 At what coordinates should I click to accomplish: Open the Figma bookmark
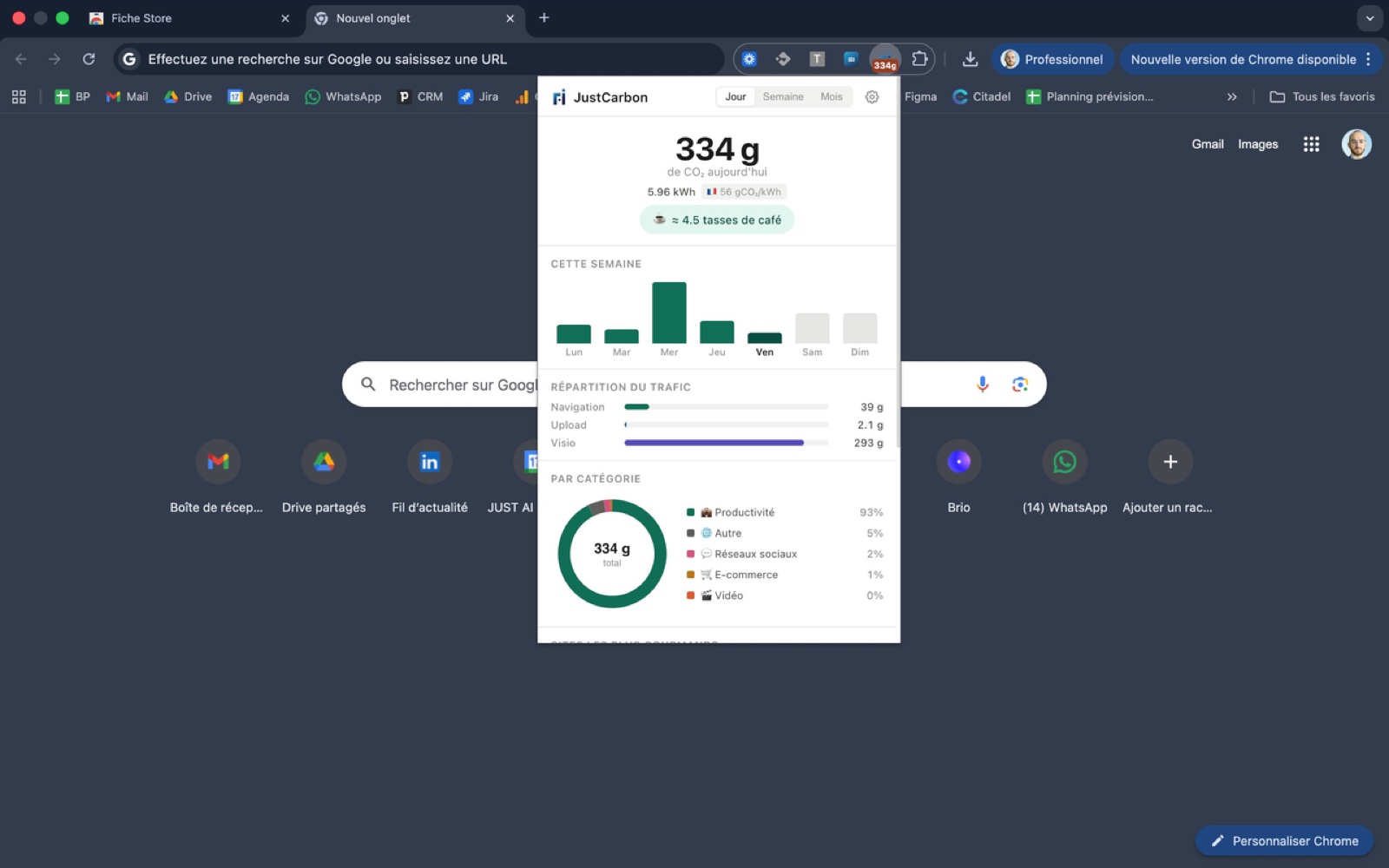point(920,96)
